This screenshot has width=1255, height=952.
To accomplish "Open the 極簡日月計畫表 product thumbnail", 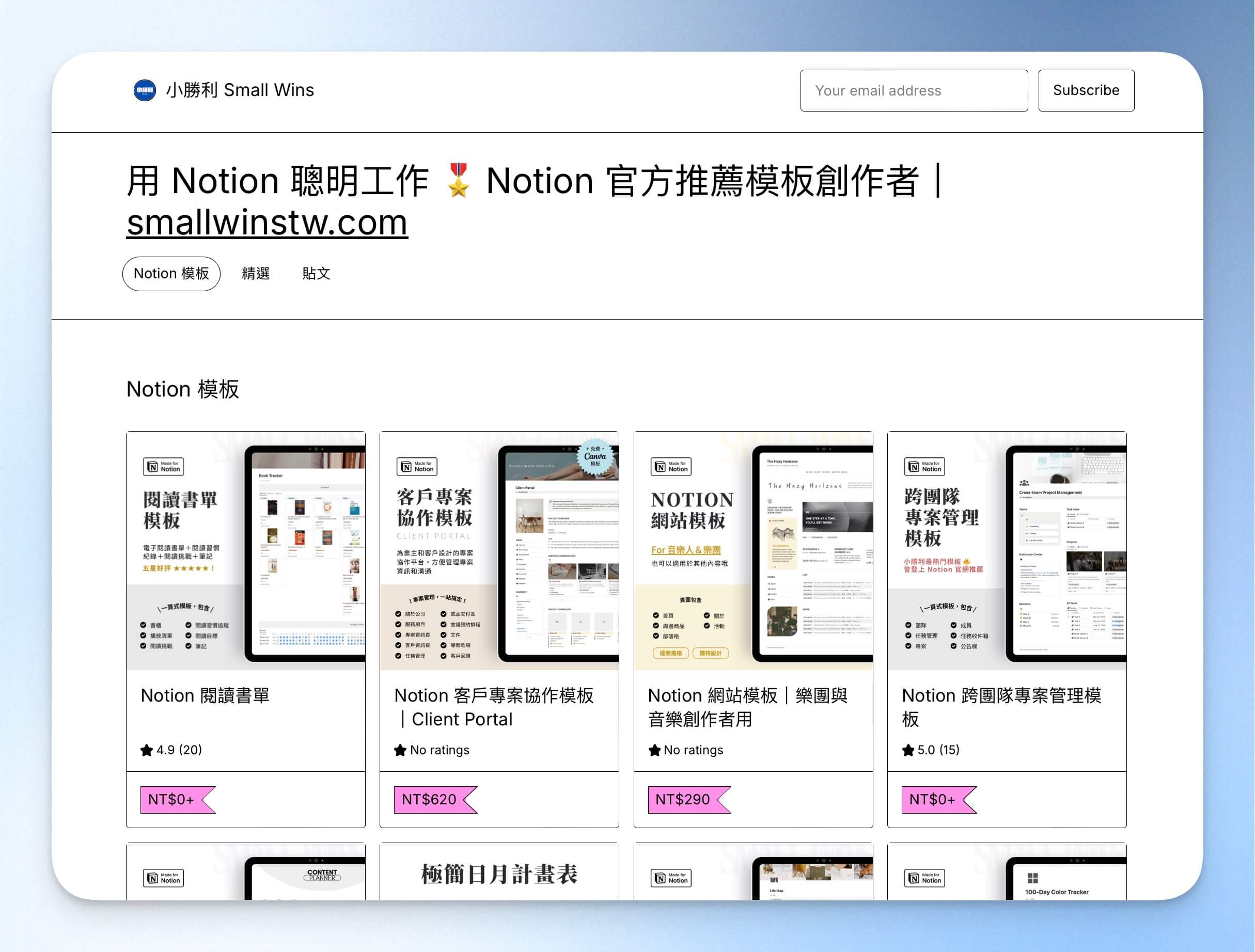I will click(x=499, y=871).
